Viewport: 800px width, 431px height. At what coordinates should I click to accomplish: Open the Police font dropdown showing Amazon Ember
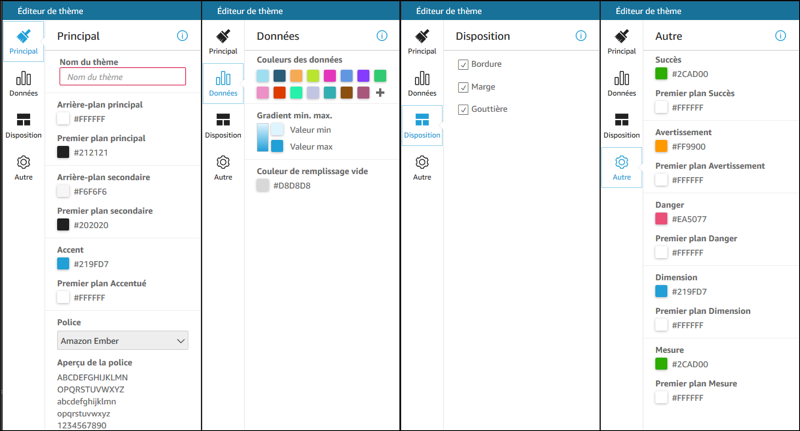pos(122,341)
